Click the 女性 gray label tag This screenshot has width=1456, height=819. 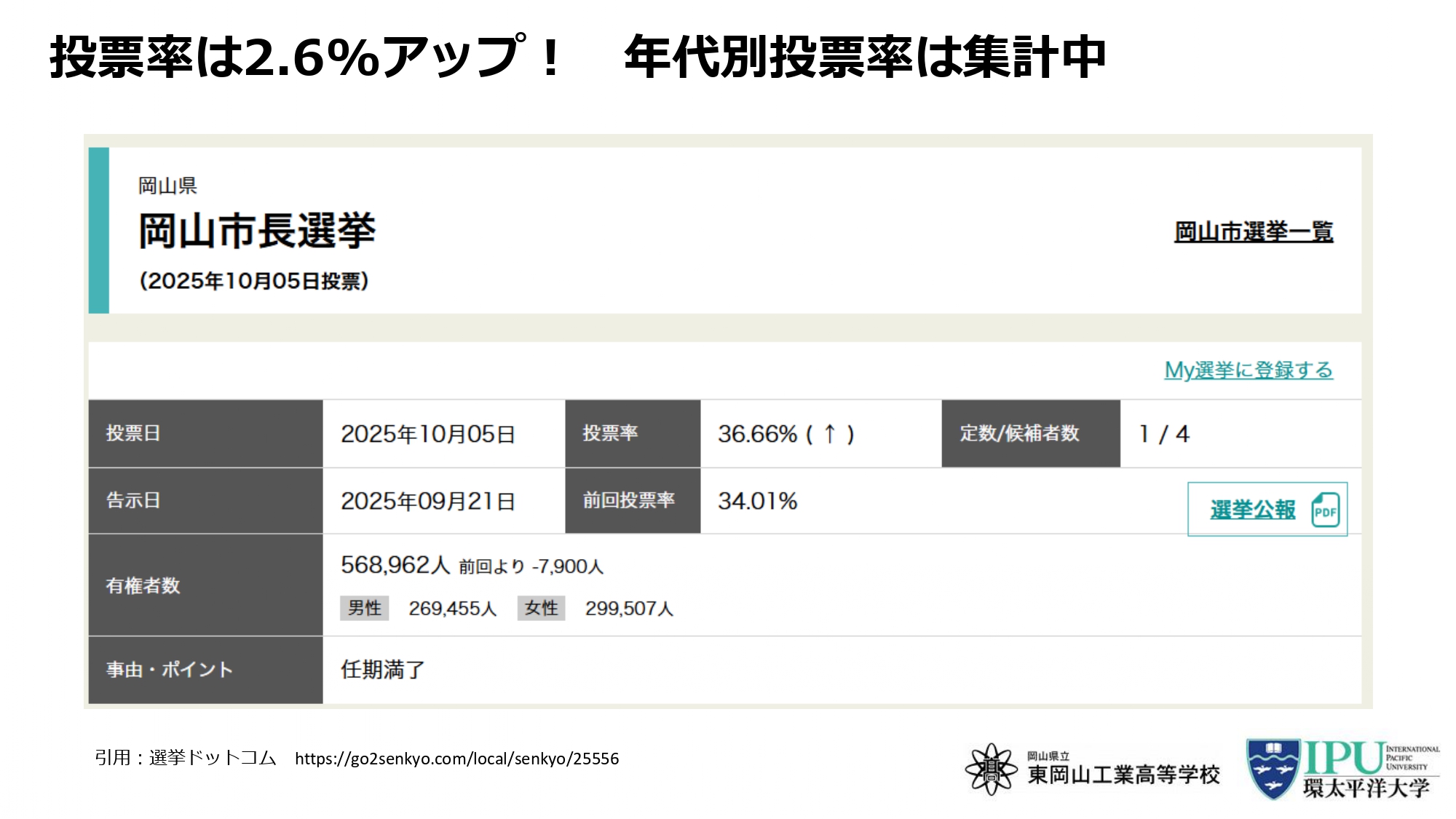541,608
